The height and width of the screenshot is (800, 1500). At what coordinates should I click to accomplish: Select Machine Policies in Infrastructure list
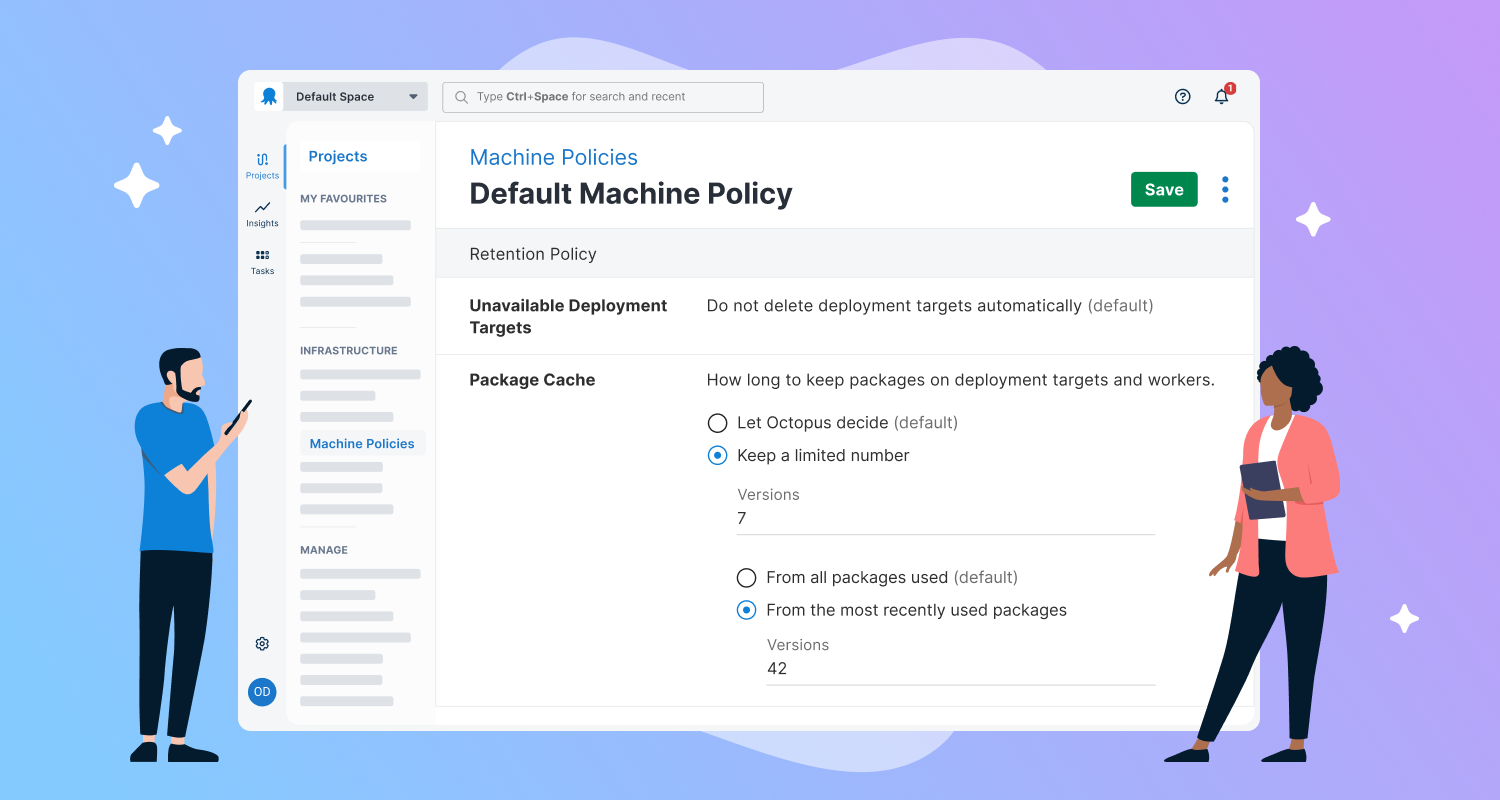pyautogui.click(x=362, y=444)
